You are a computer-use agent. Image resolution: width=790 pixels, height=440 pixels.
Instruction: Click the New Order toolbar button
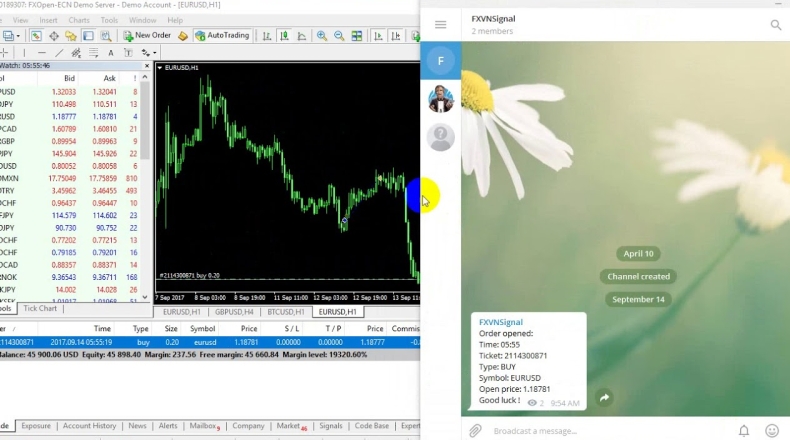tap(146, 35)
